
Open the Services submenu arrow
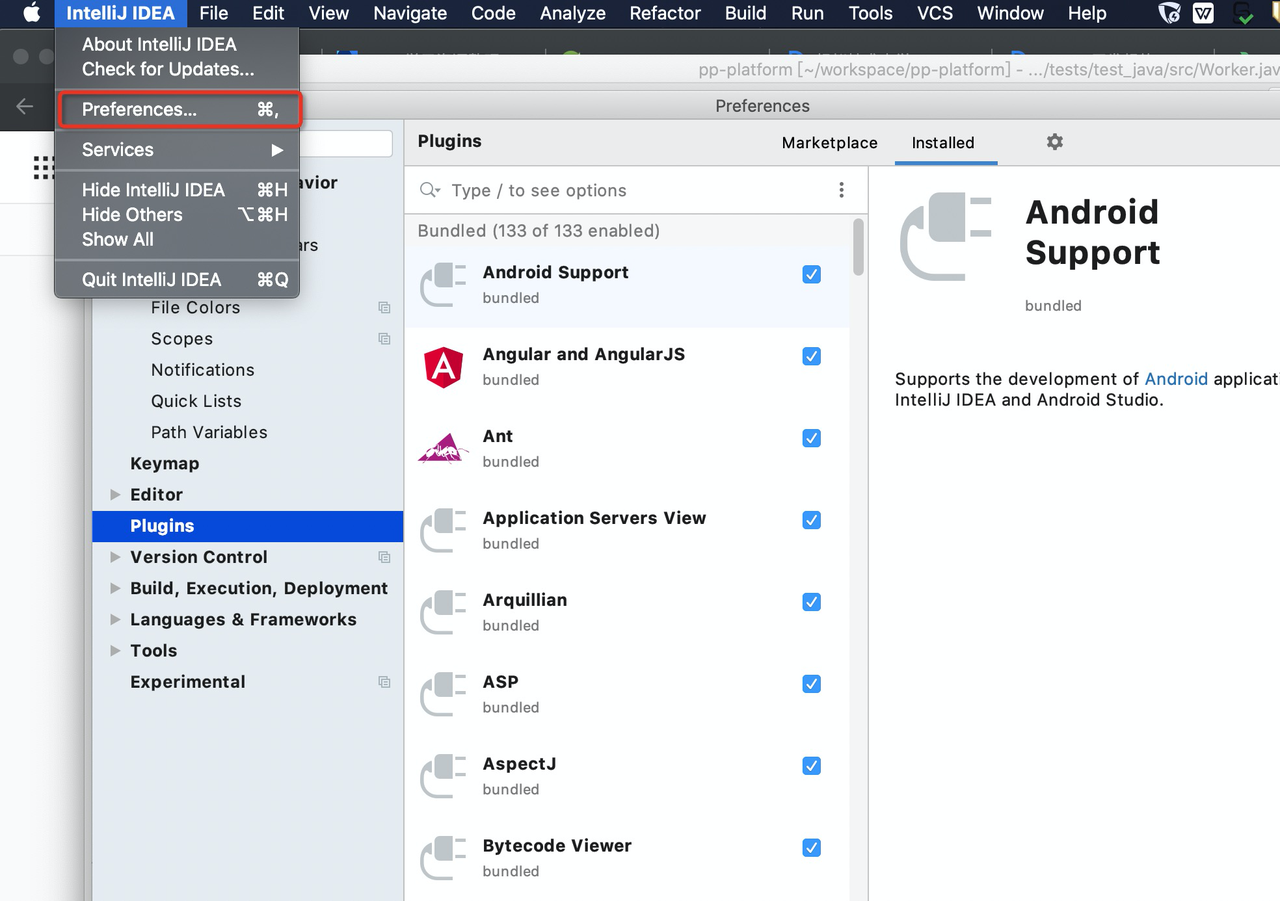coord(277,150)
